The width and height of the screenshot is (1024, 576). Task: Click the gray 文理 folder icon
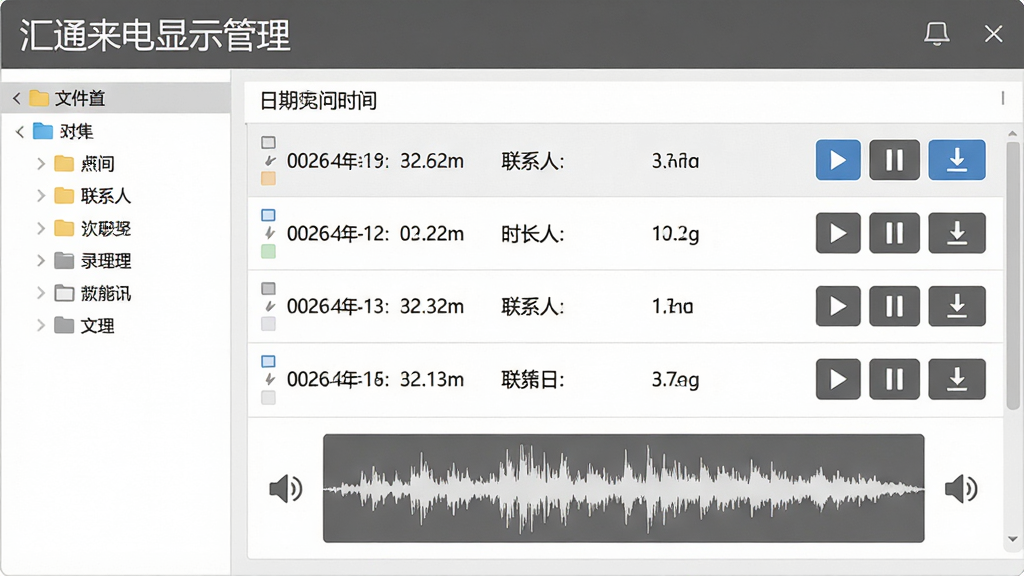point(64,325)
